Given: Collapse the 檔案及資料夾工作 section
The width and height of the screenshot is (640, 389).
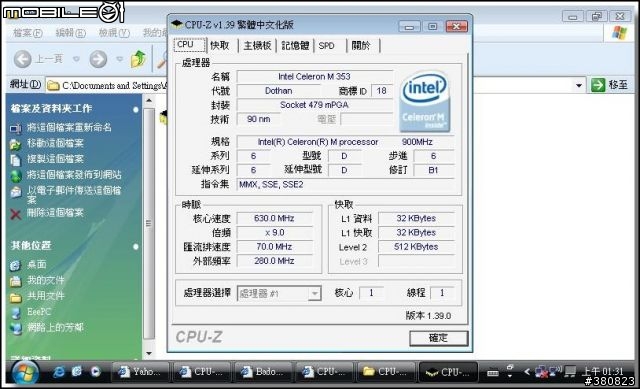Looking at the screenshot, I should coord(136,109).
